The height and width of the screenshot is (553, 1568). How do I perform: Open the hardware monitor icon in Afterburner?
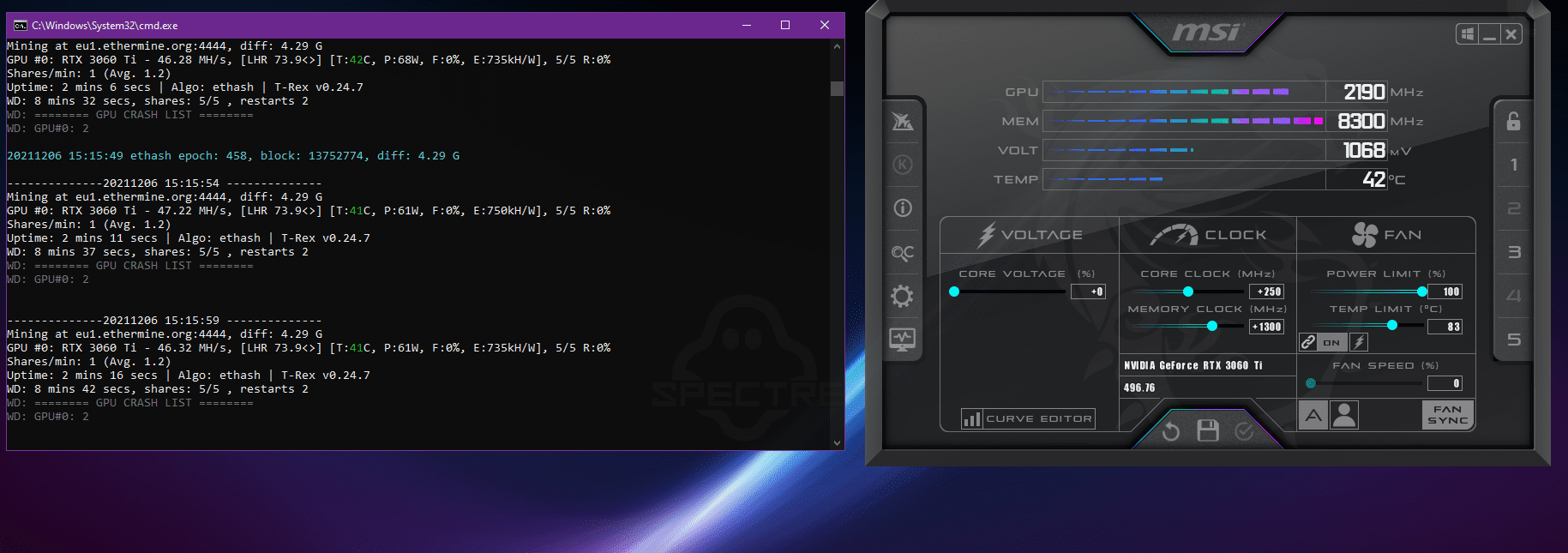903,340
